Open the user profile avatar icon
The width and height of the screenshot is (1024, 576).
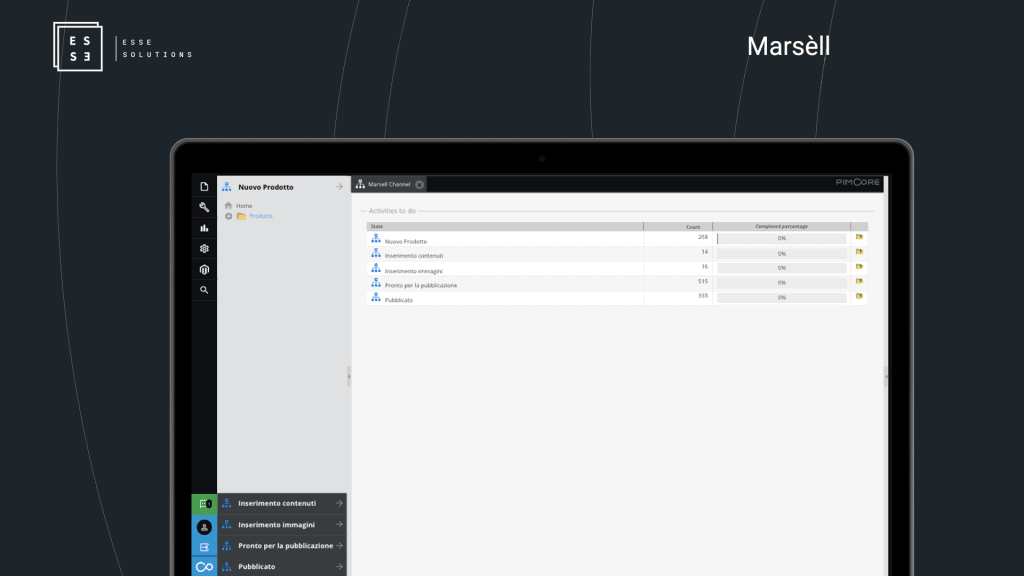click(204, 527)
